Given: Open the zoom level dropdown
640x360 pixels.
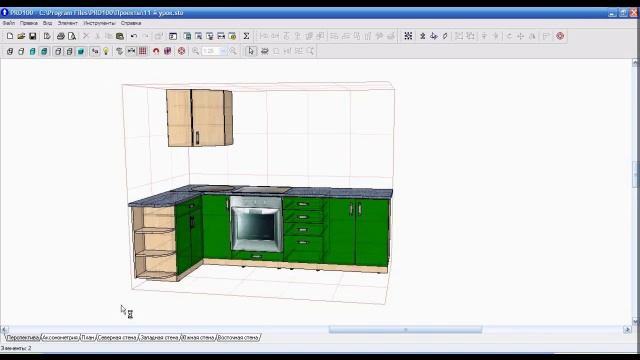Looking at the screenshot, I should click(x=223, y=51).
